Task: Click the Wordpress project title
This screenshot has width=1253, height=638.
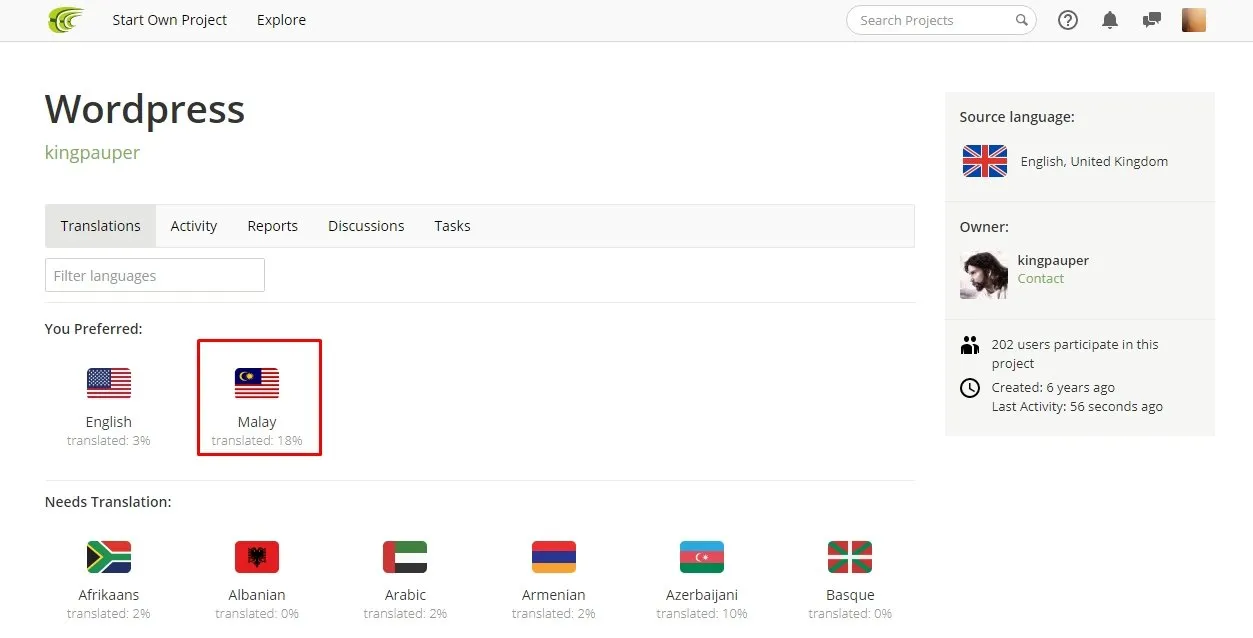Action: (x=145, y=109)
